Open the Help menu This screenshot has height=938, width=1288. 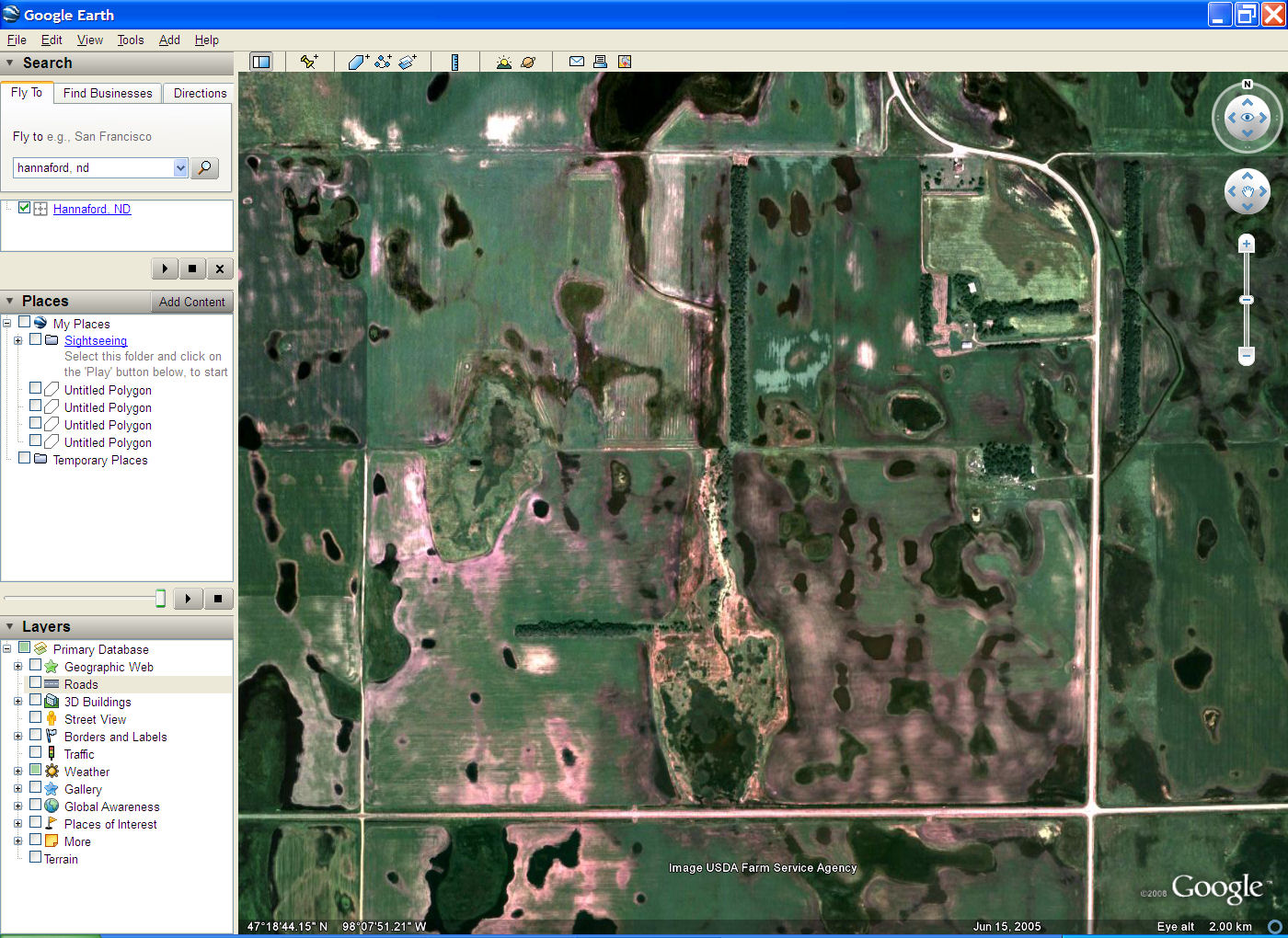[x=207, y=40]
